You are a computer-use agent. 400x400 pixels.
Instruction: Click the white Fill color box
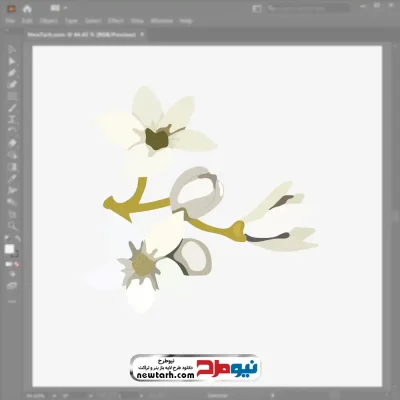(x=9, y=249)
